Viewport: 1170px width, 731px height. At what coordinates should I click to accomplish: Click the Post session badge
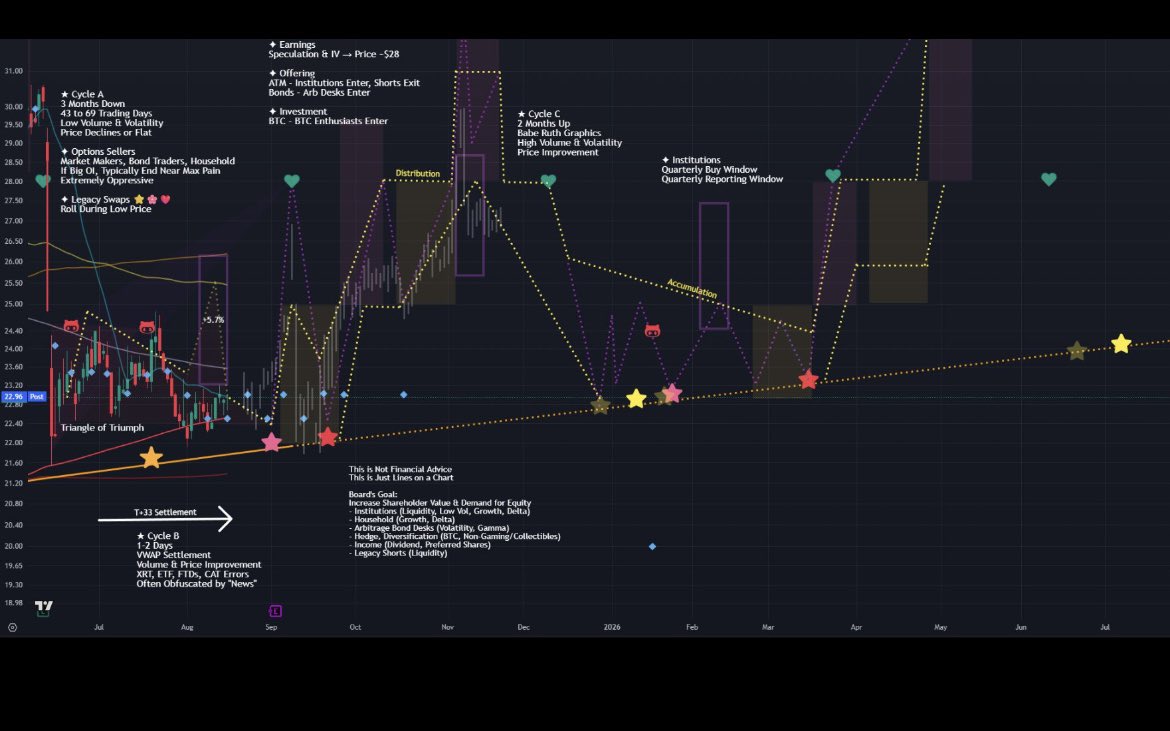coord(37,397)
